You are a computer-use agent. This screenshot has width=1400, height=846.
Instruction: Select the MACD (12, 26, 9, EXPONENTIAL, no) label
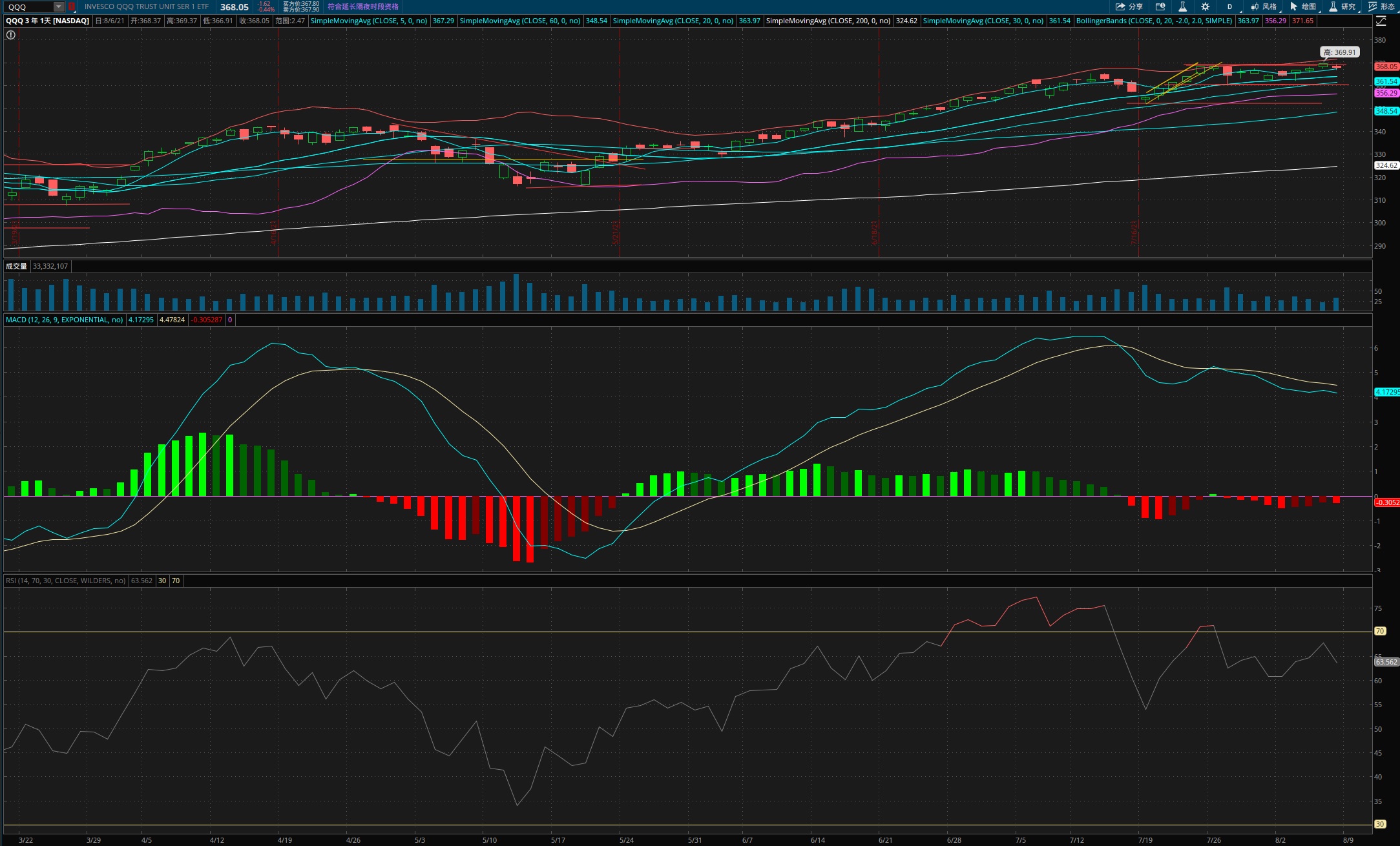(64, 320)
